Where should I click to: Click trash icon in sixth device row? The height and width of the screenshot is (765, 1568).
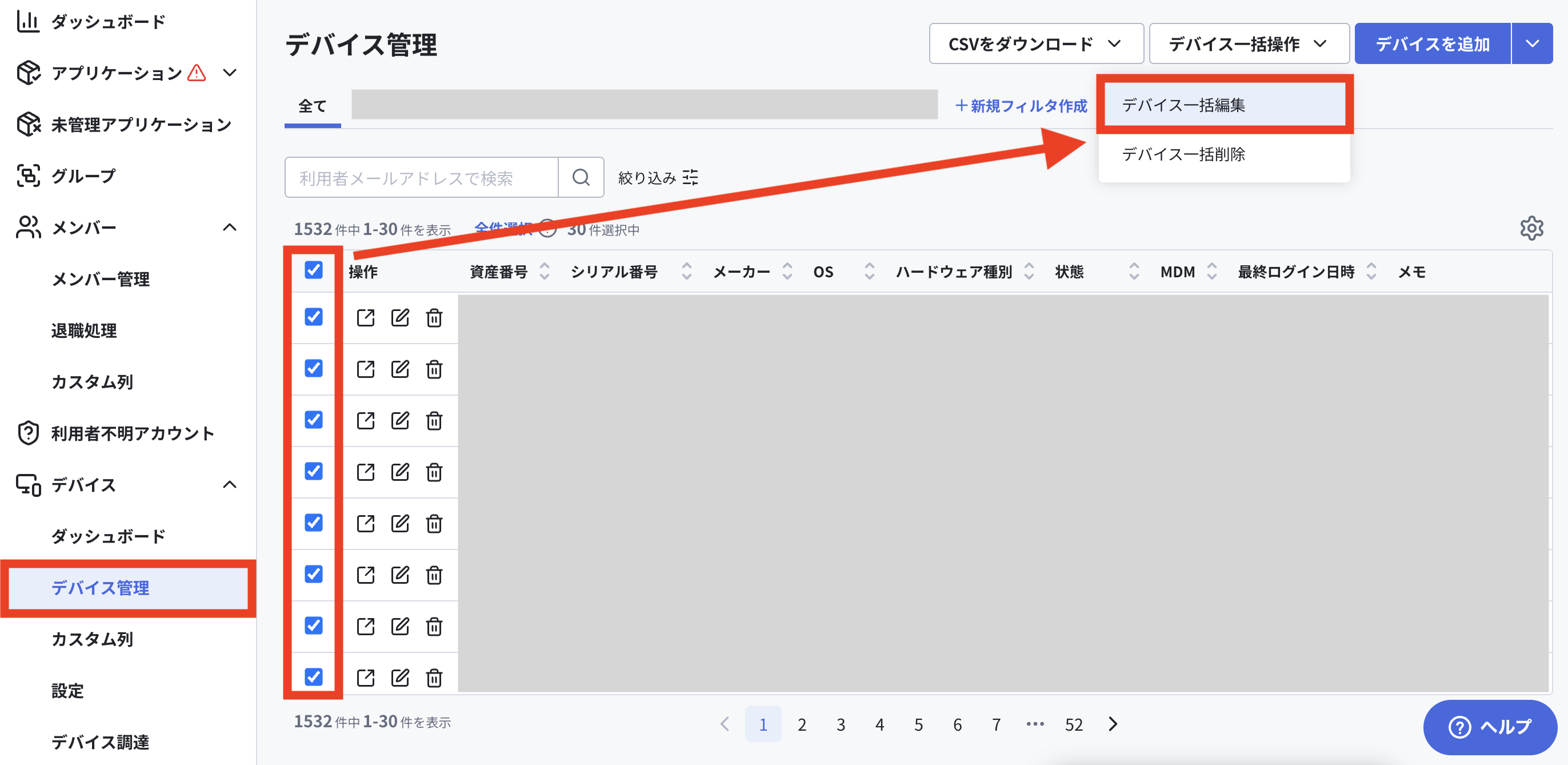(x=434, y=575)
